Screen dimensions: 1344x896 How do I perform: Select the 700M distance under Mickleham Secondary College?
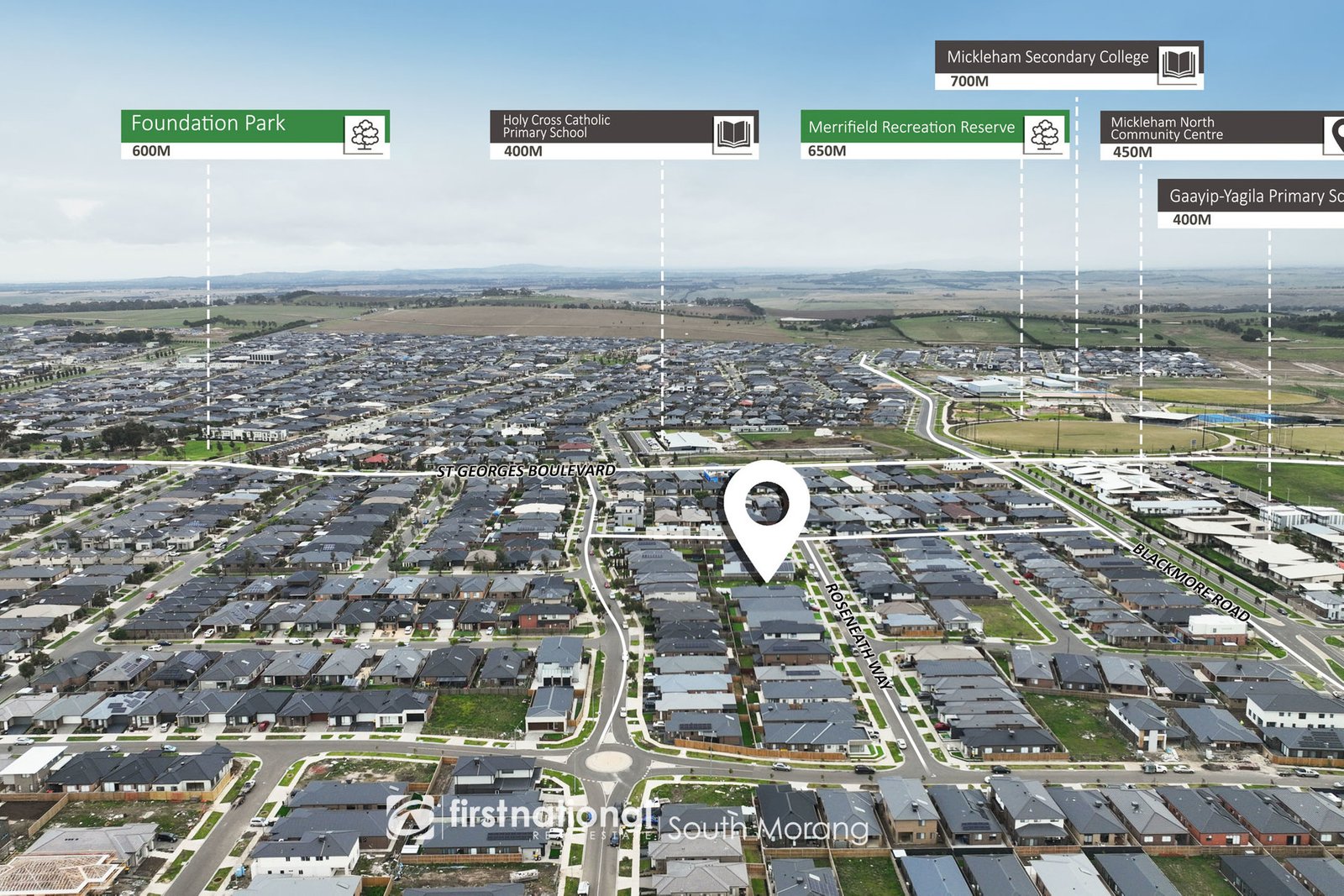click(x=969, y=81)
